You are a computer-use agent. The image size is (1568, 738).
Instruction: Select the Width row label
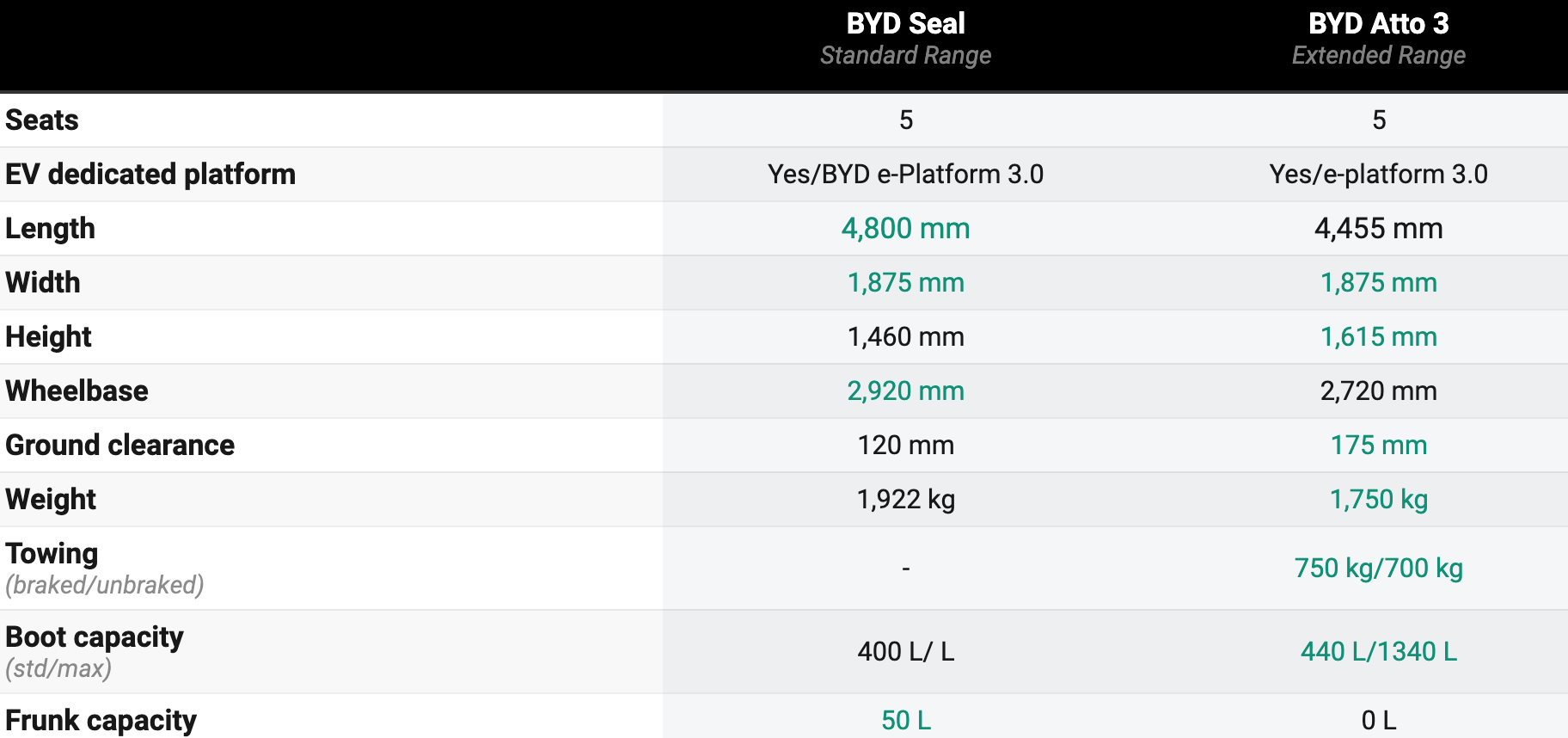pyautogui.click(x=43, y=283)
